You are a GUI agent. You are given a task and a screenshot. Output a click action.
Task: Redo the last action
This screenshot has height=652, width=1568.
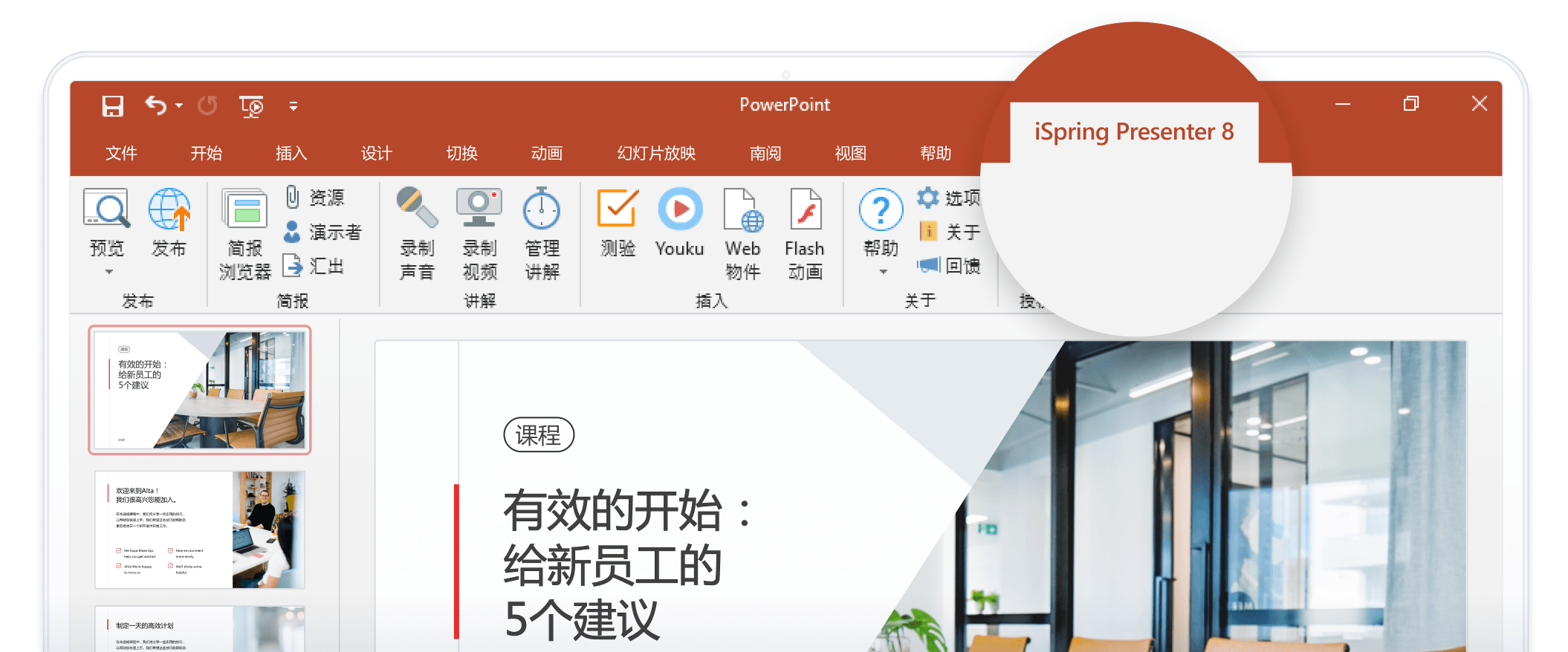[207, 105]
